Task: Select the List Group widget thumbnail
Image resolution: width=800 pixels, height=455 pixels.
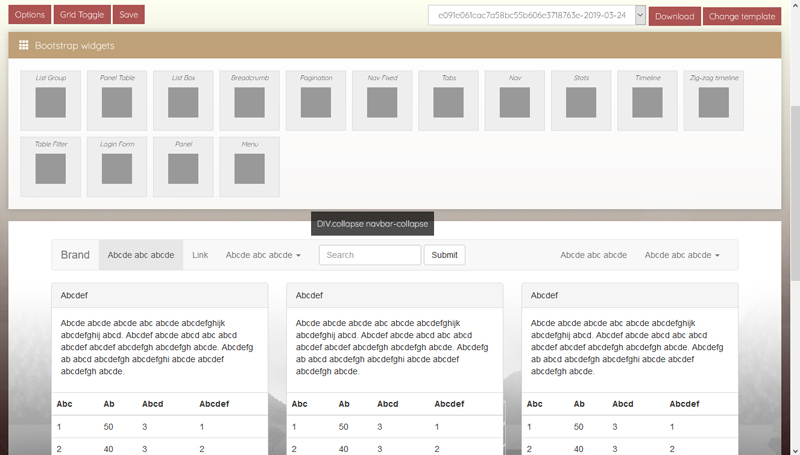Action: click(x=50, y=100)
